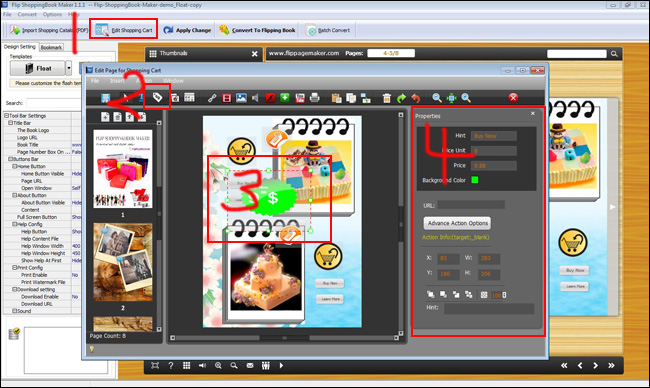Viewport: 650px width, 388px height.
Task: Click the question mark help icon in the bottom bar
Action: point(171,365)
